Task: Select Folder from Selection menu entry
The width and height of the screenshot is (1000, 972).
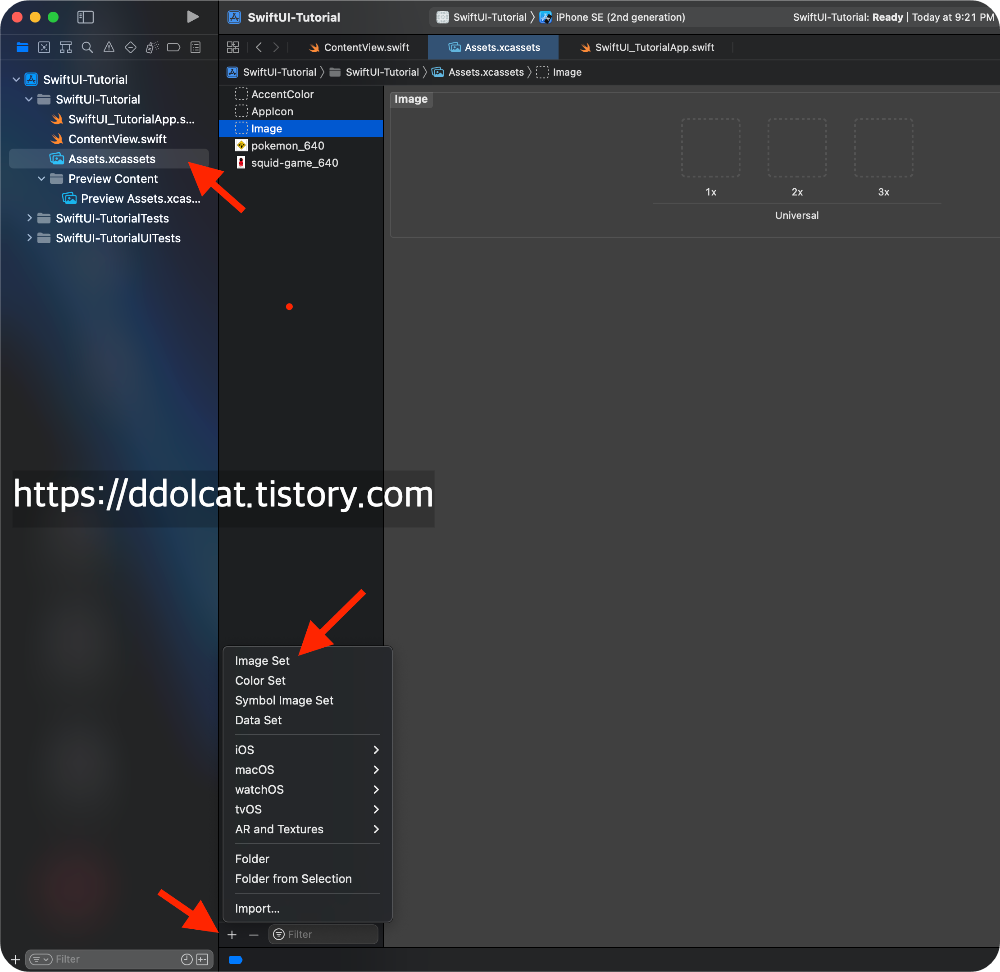Action: click(293, 879)
